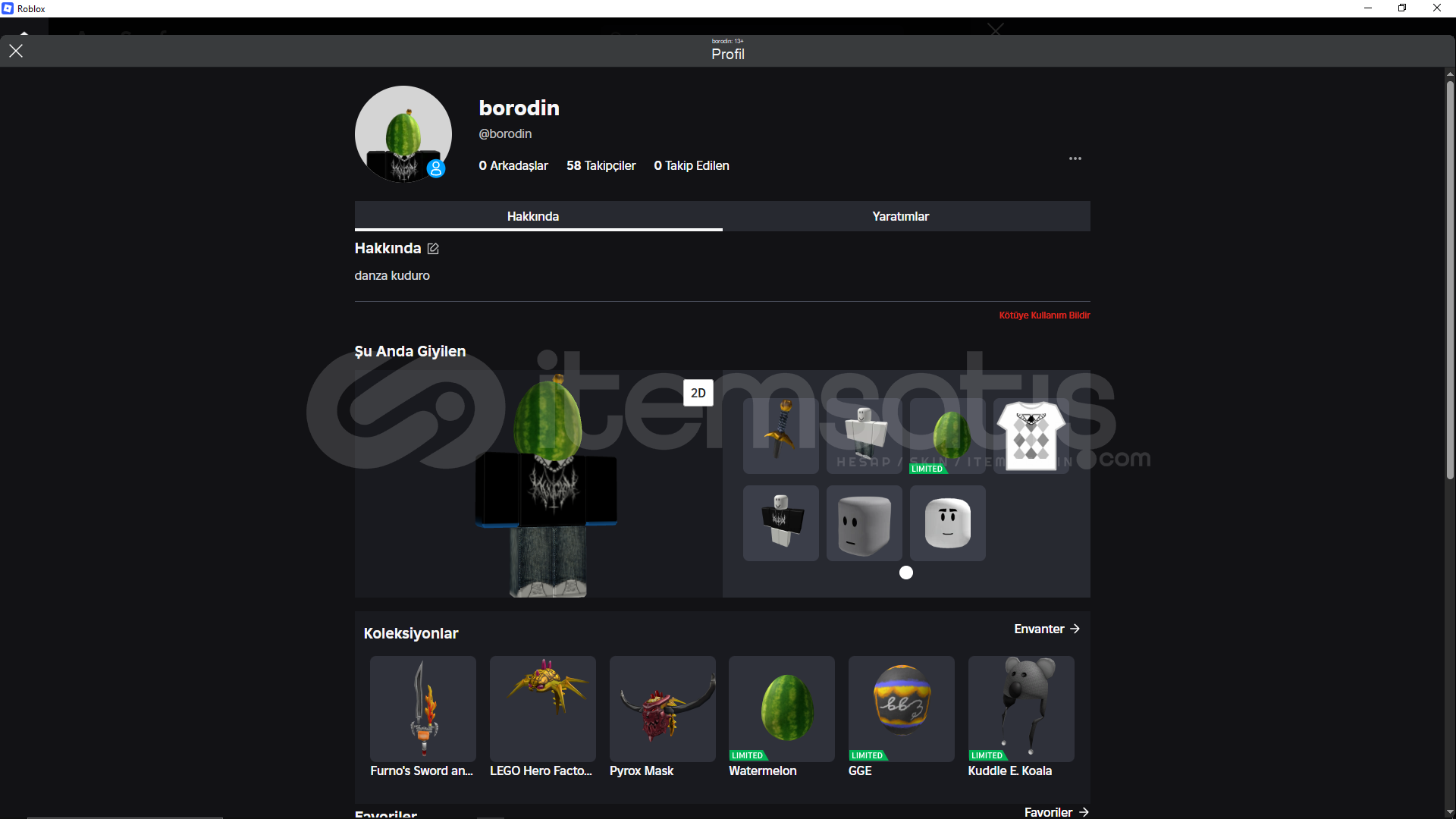Image resolution: width=1456 pixels, height=819 pixels.
Task: Click the Kötüye Kullanım Bildir report link
Action: 1044,315
